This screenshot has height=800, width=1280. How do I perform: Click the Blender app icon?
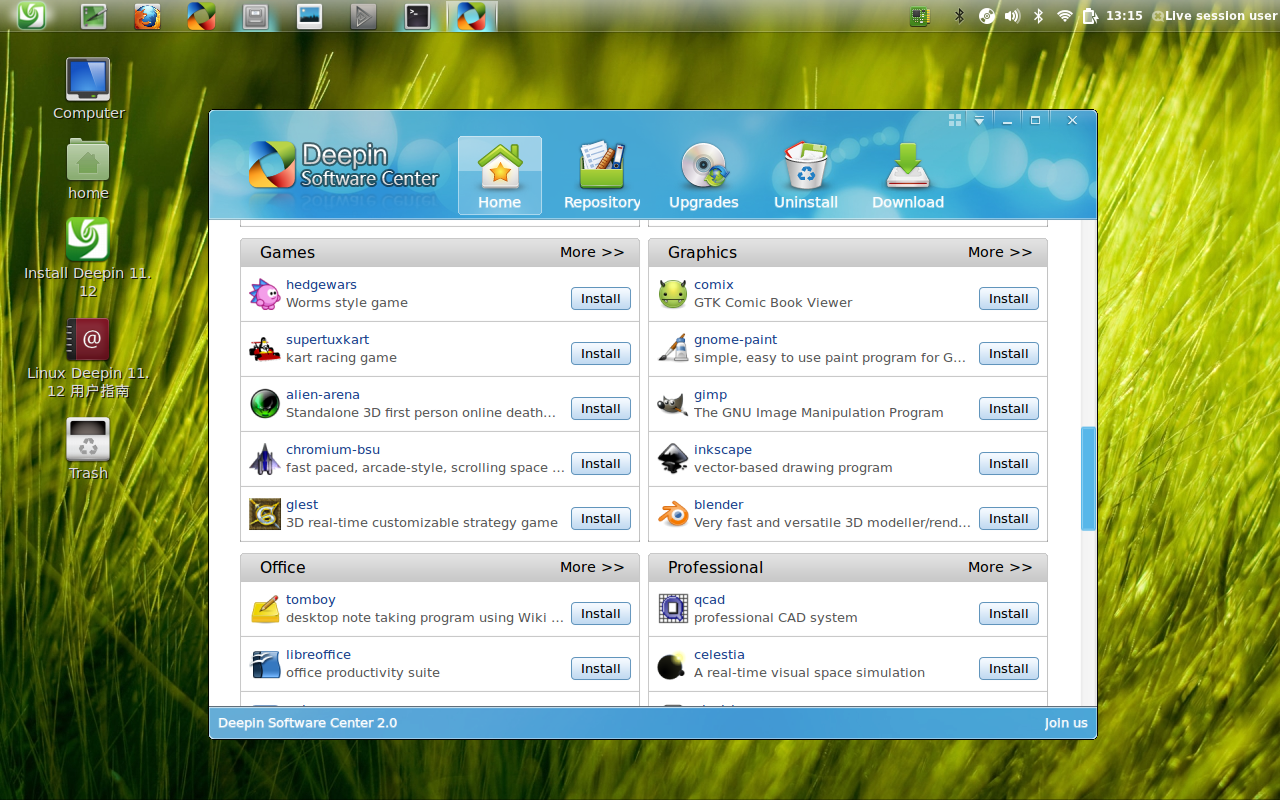click(x=671, y=513)
